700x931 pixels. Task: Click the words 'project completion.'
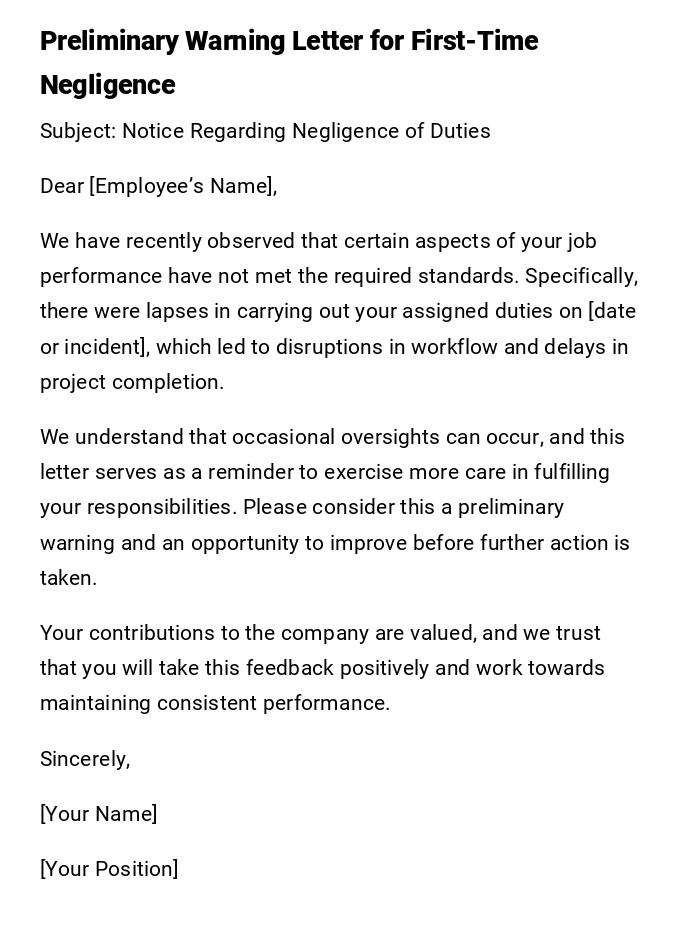(132, 382)
